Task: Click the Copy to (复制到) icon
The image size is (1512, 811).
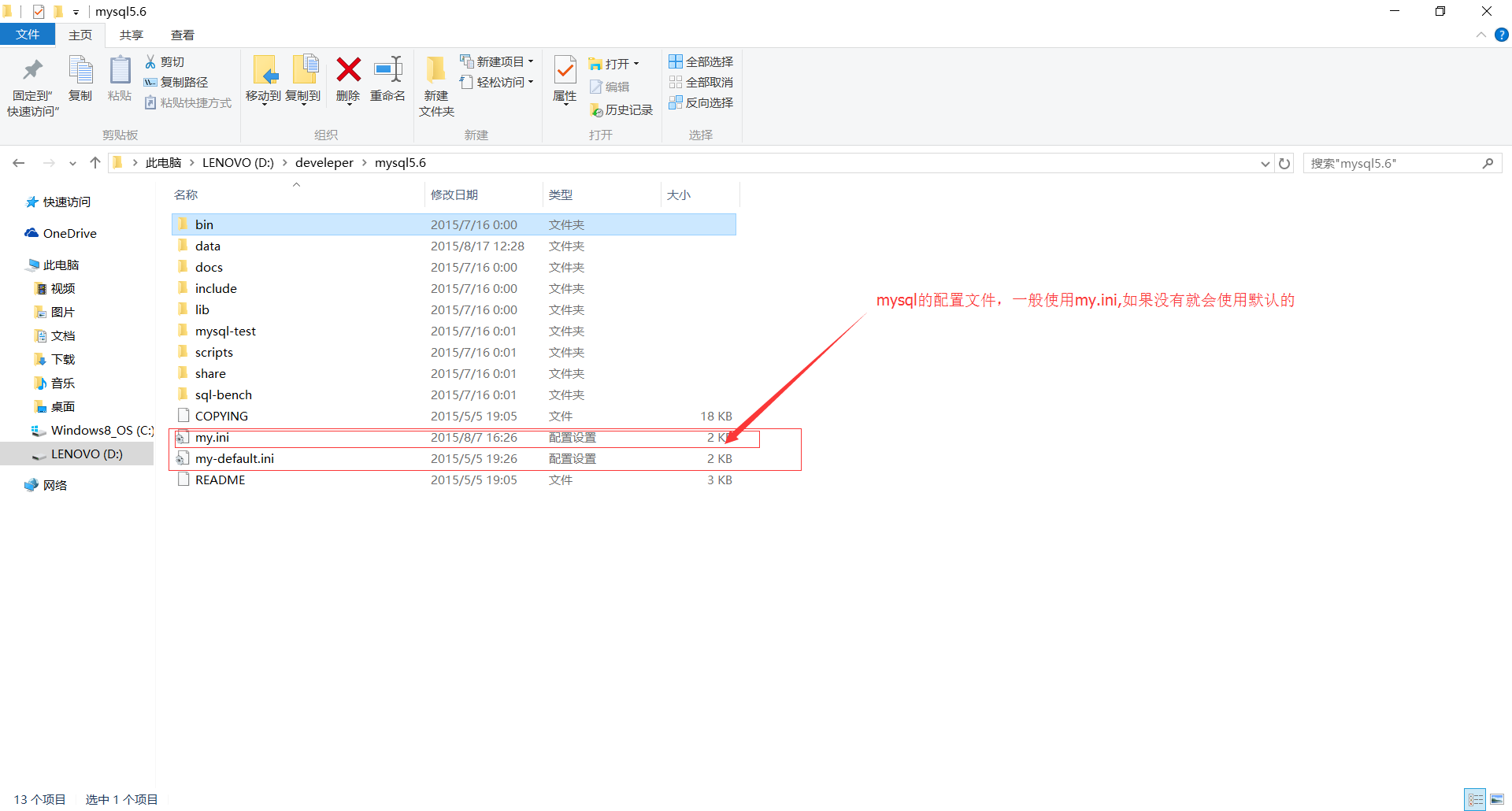Action: (305, 69)
